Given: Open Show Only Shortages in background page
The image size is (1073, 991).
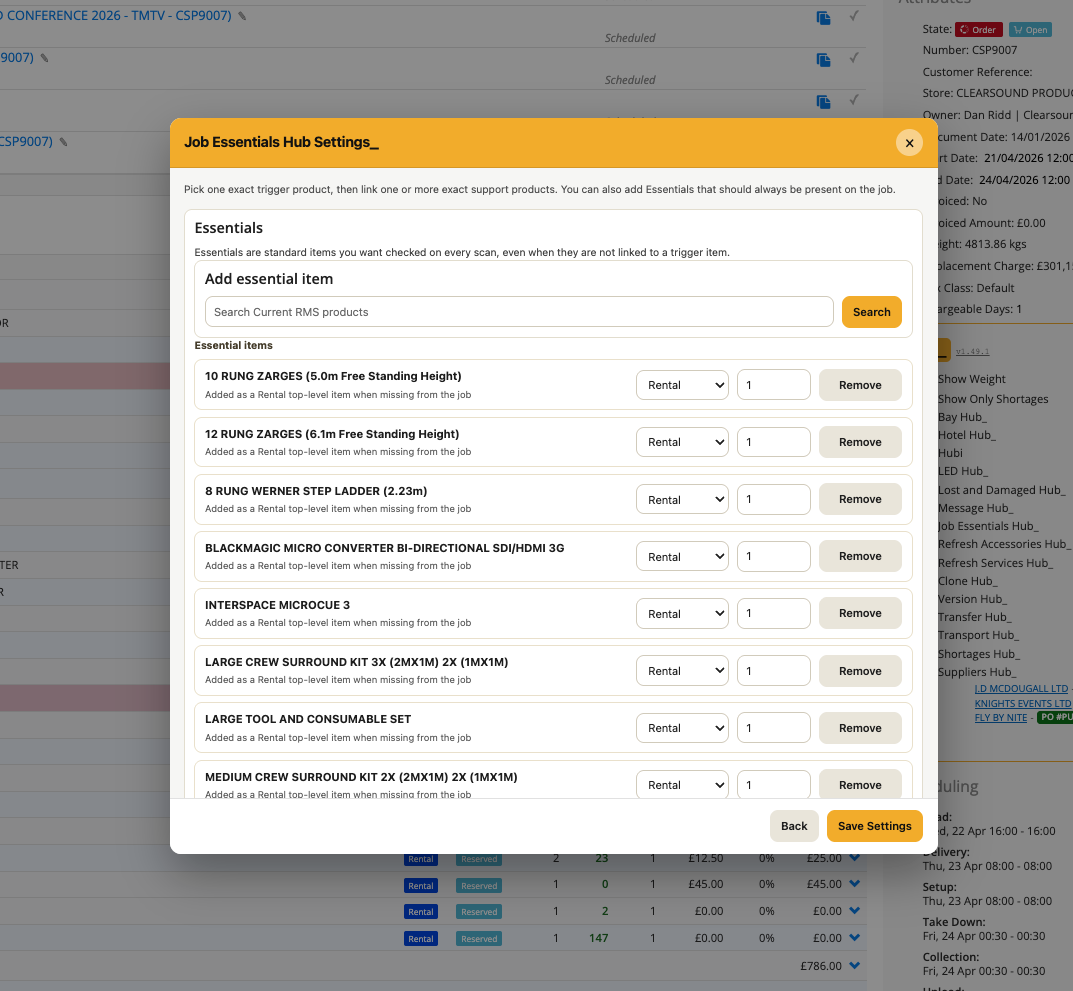Looking at the screenshot, I should 993,399.
